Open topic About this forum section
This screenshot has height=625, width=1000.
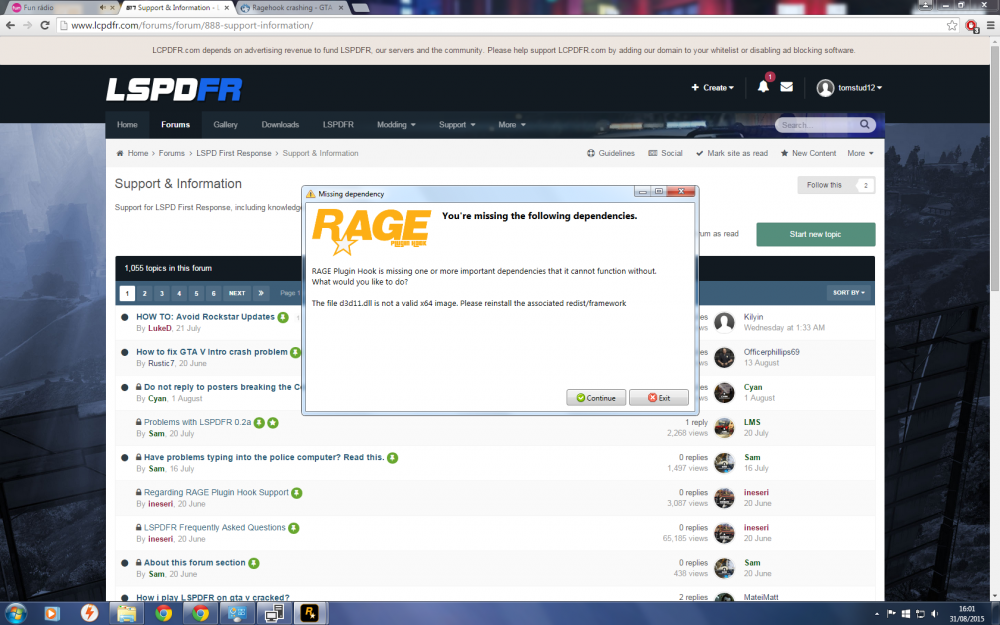point(195,562)
